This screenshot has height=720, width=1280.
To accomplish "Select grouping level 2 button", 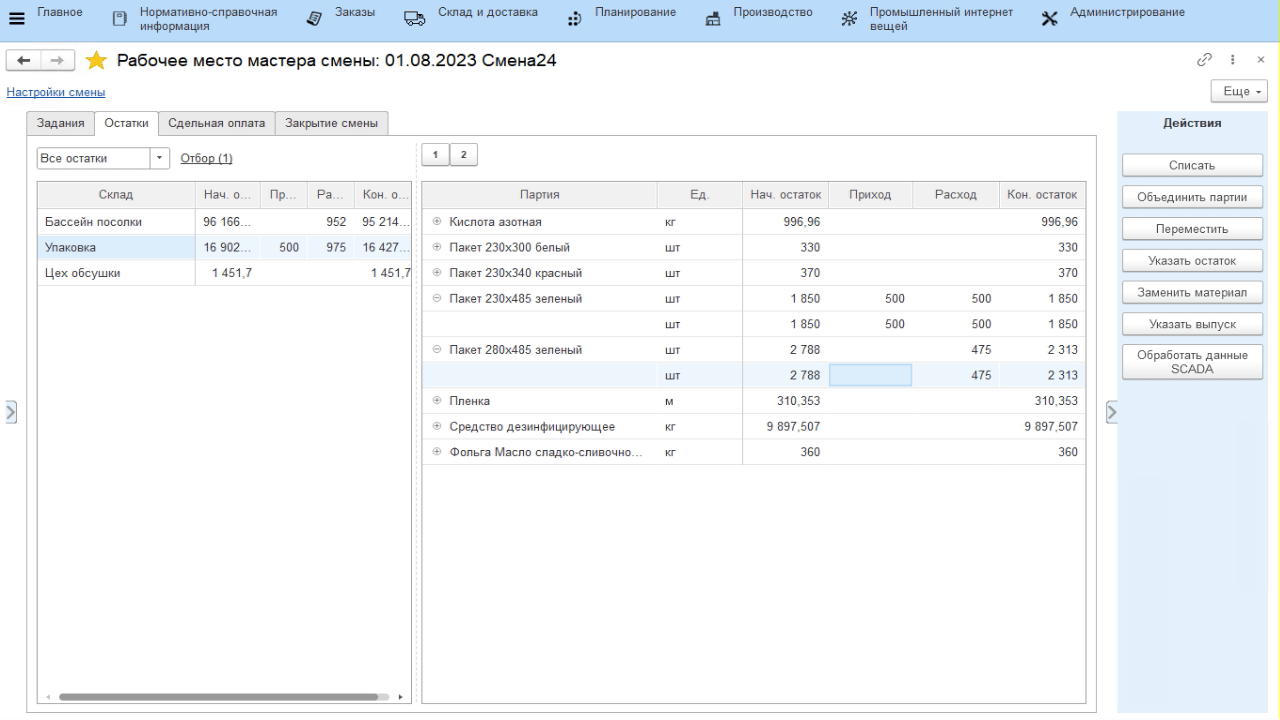I will [463, 154].
